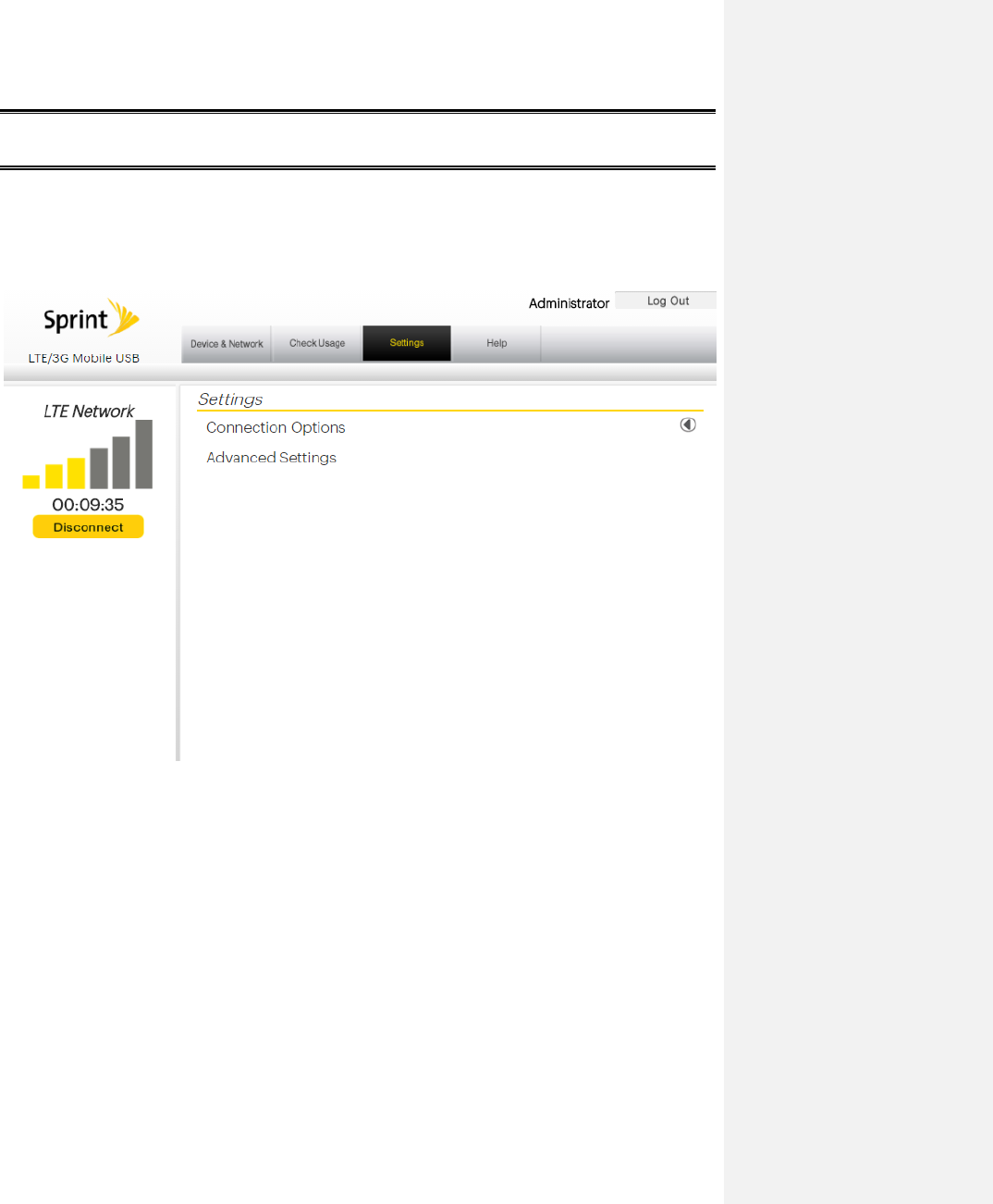Click the Log Out button

pos(668,301)
